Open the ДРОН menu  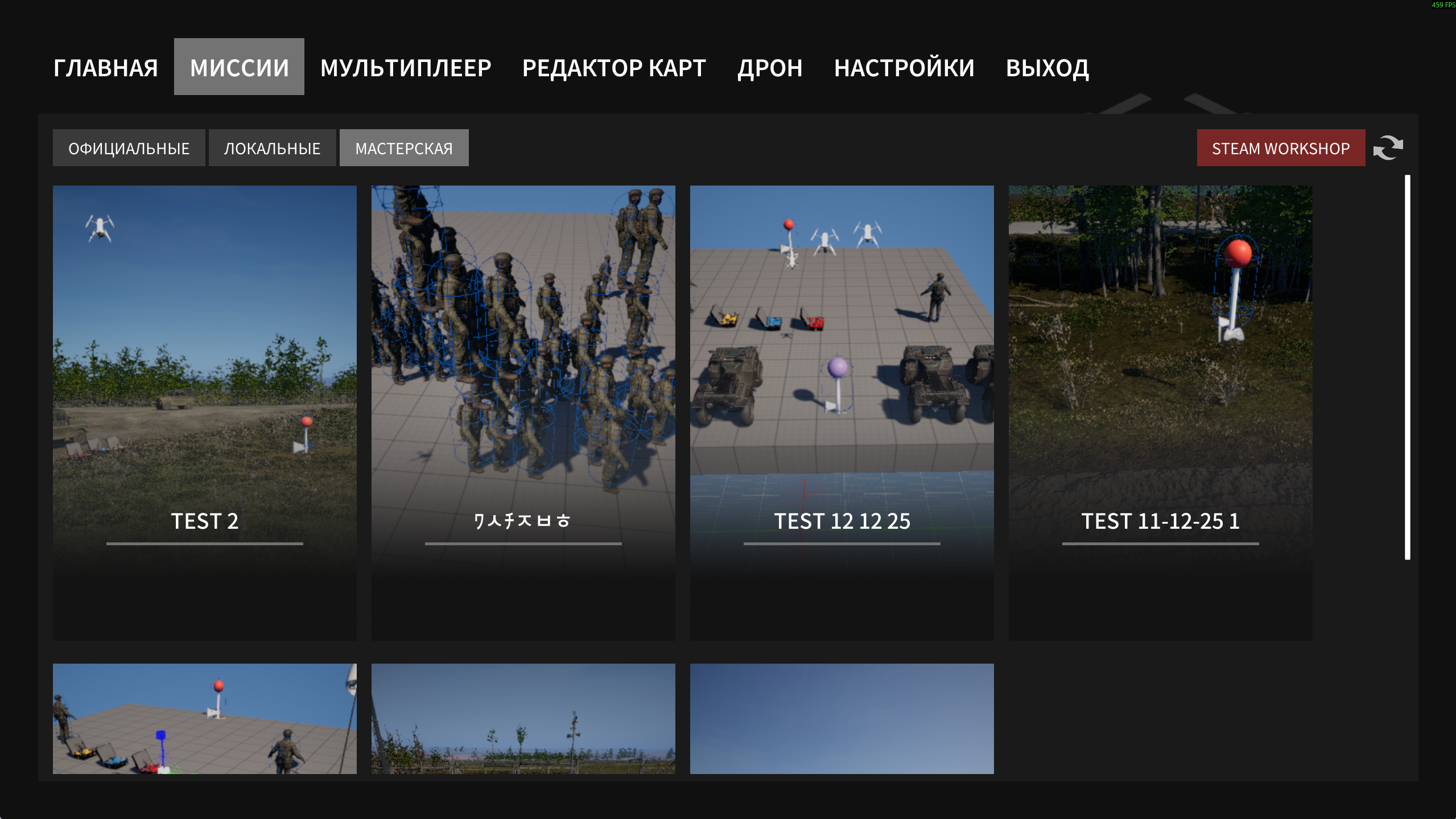point(770,68)
